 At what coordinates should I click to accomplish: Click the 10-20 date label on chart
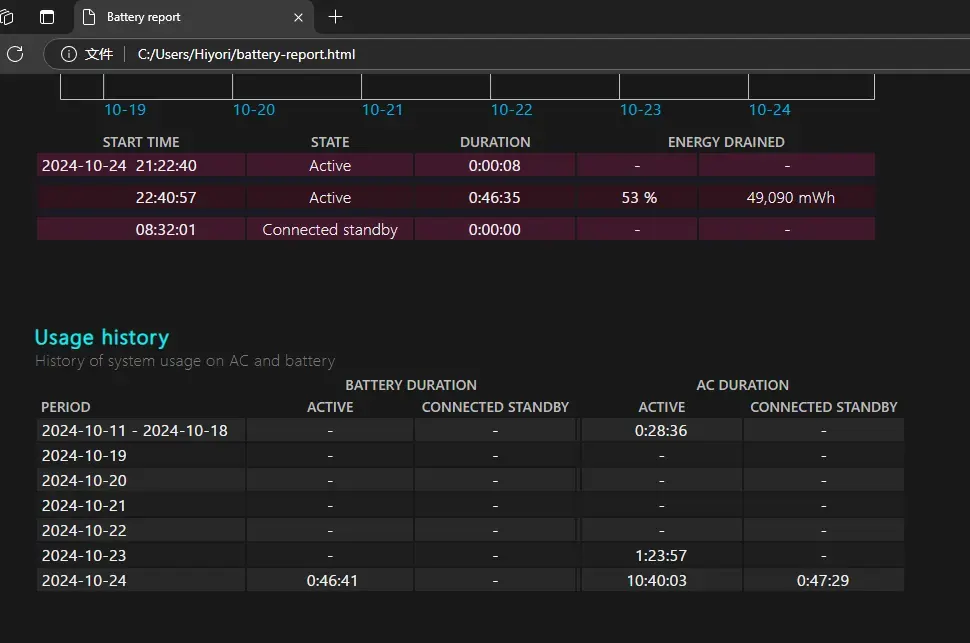pyautogui.click(x=254, y=110)
